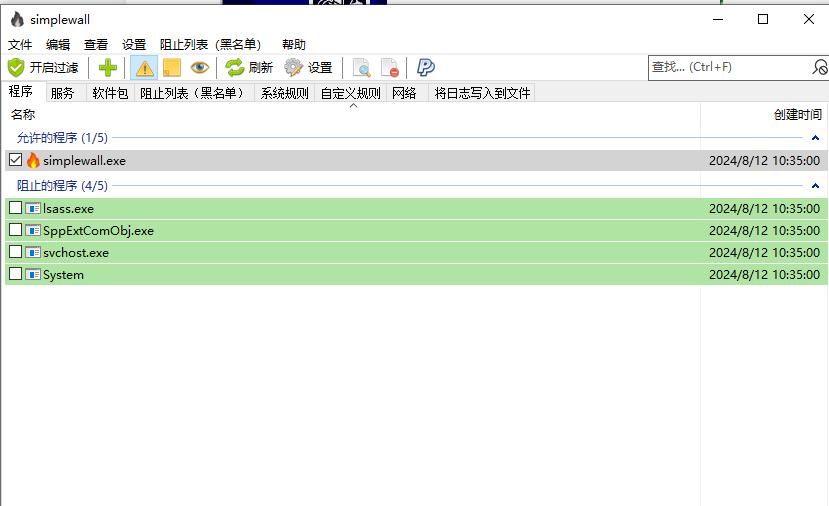Viewport: 829px width, 506px height.
Task: Toggle the warning notifications icon
Action: pyautogui.click(x=144, y=68)
